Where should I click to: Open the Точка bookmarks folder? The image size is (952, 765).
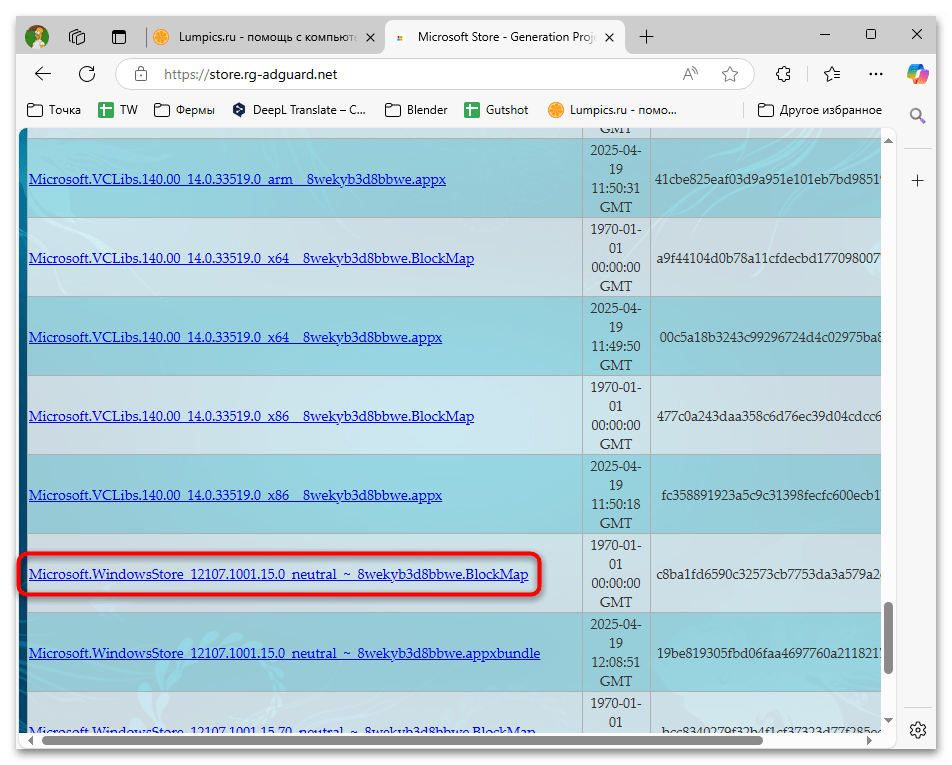click(54, 110)
